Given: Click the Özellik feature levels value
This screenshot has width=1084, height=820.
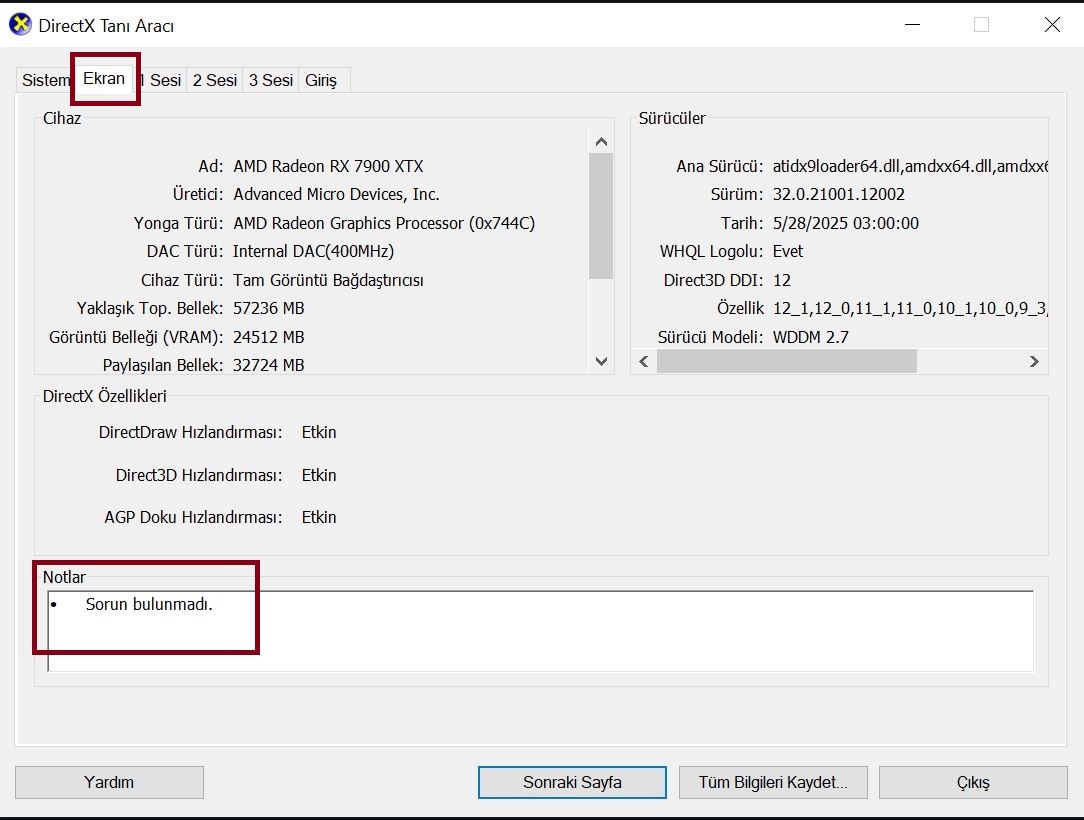Looking at the screenshot, I should tap(910, 308).
